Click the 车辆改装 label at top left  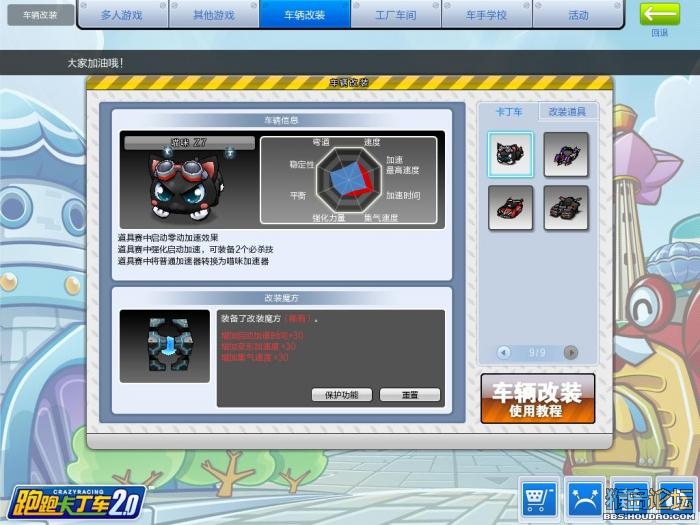click(x=40, y=15)
